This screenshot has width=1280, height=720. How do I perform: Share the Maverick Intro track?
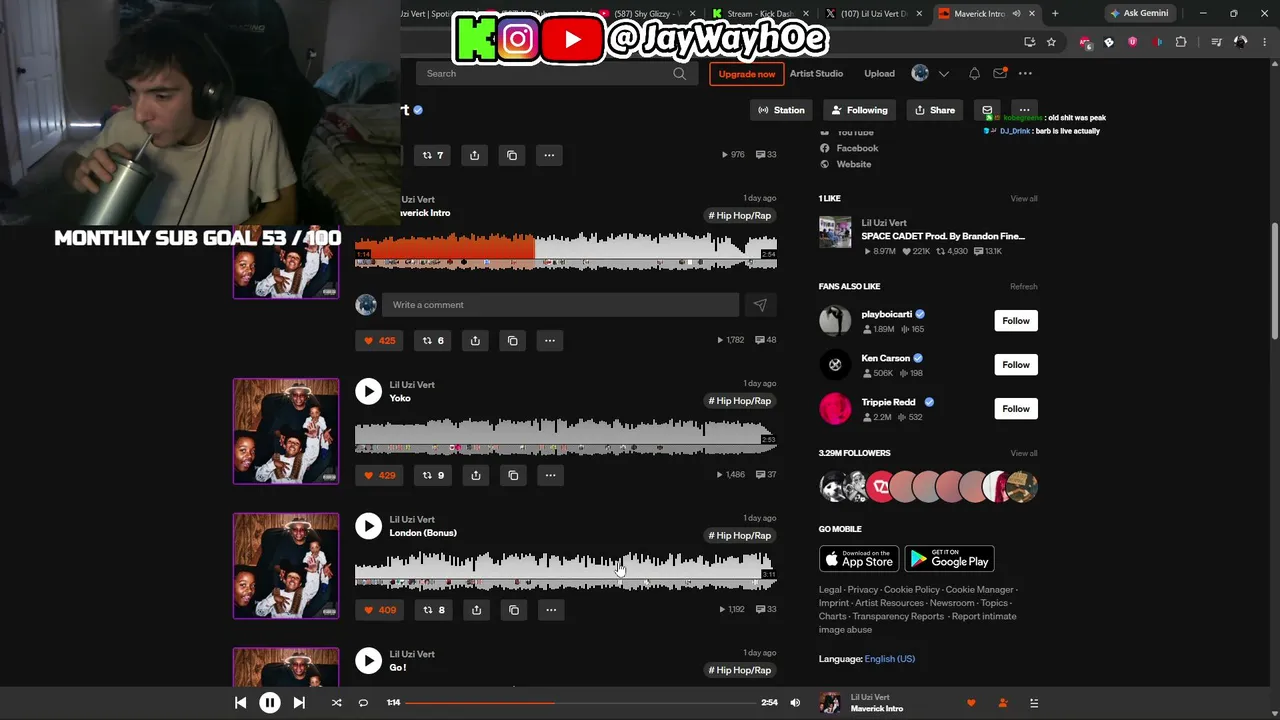tap(475, 340)
